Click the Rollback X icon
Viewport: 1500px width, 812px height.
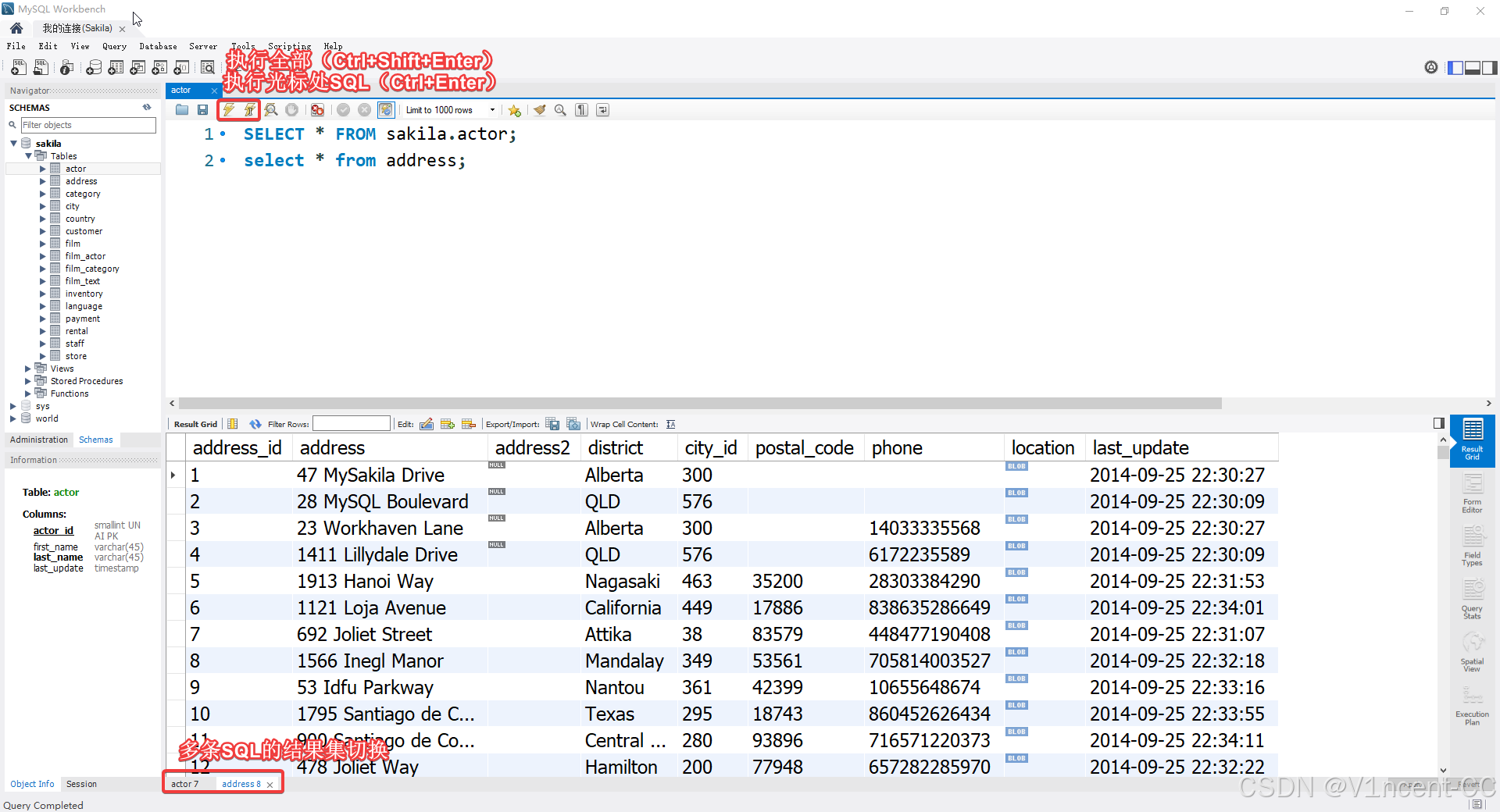tap(364, 110)
